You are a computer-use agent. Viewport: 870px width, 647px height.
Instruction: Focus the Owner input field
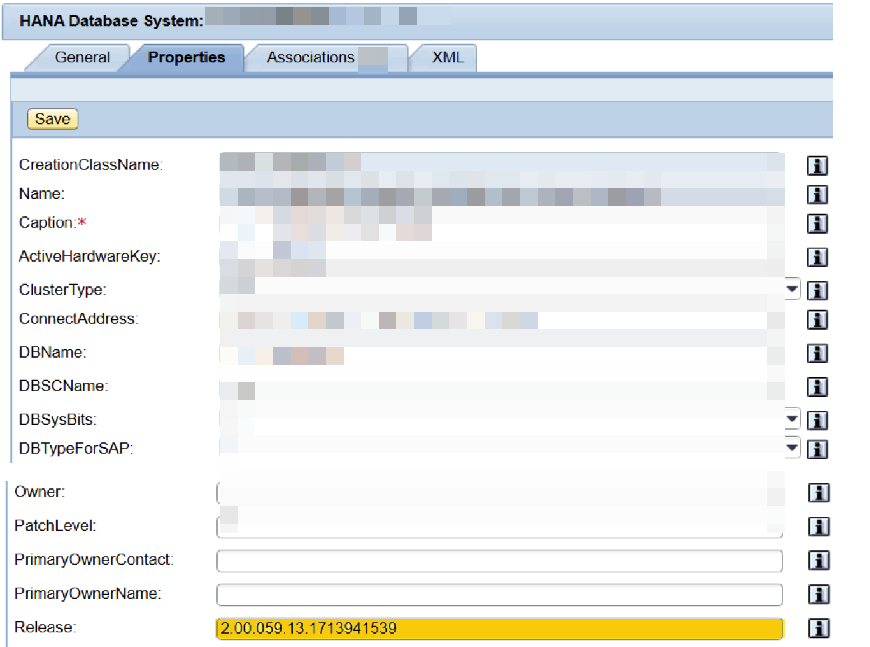pyautogui.click(x=499, y=493)
